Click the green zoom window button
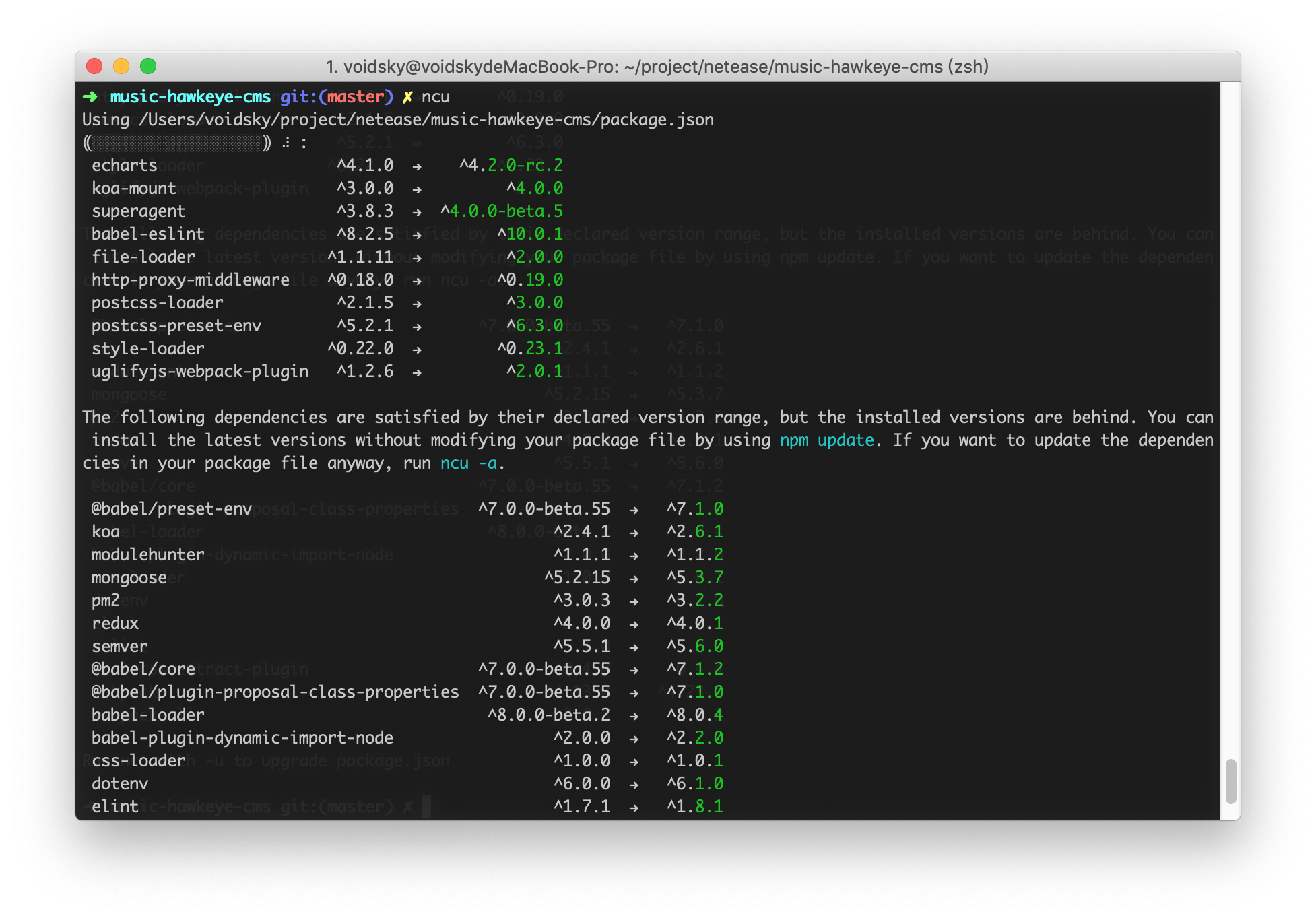This screenshot has height=920, width=1316. tap(148, 66)
